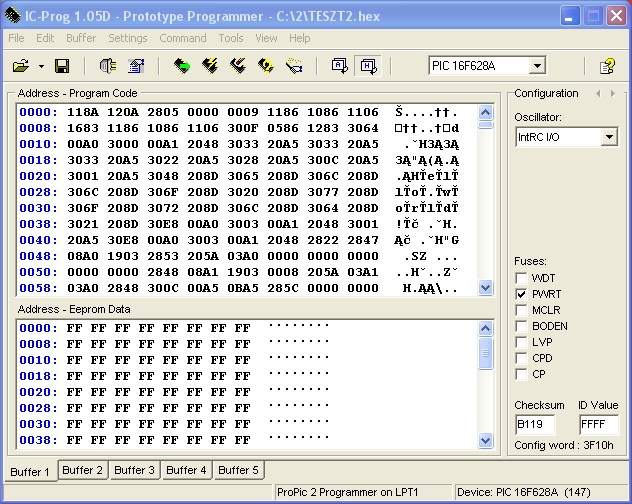Image resolution: width=632 pixels, height=504 pixels.
Task: Open the Buffer menu
Action: 81,38
